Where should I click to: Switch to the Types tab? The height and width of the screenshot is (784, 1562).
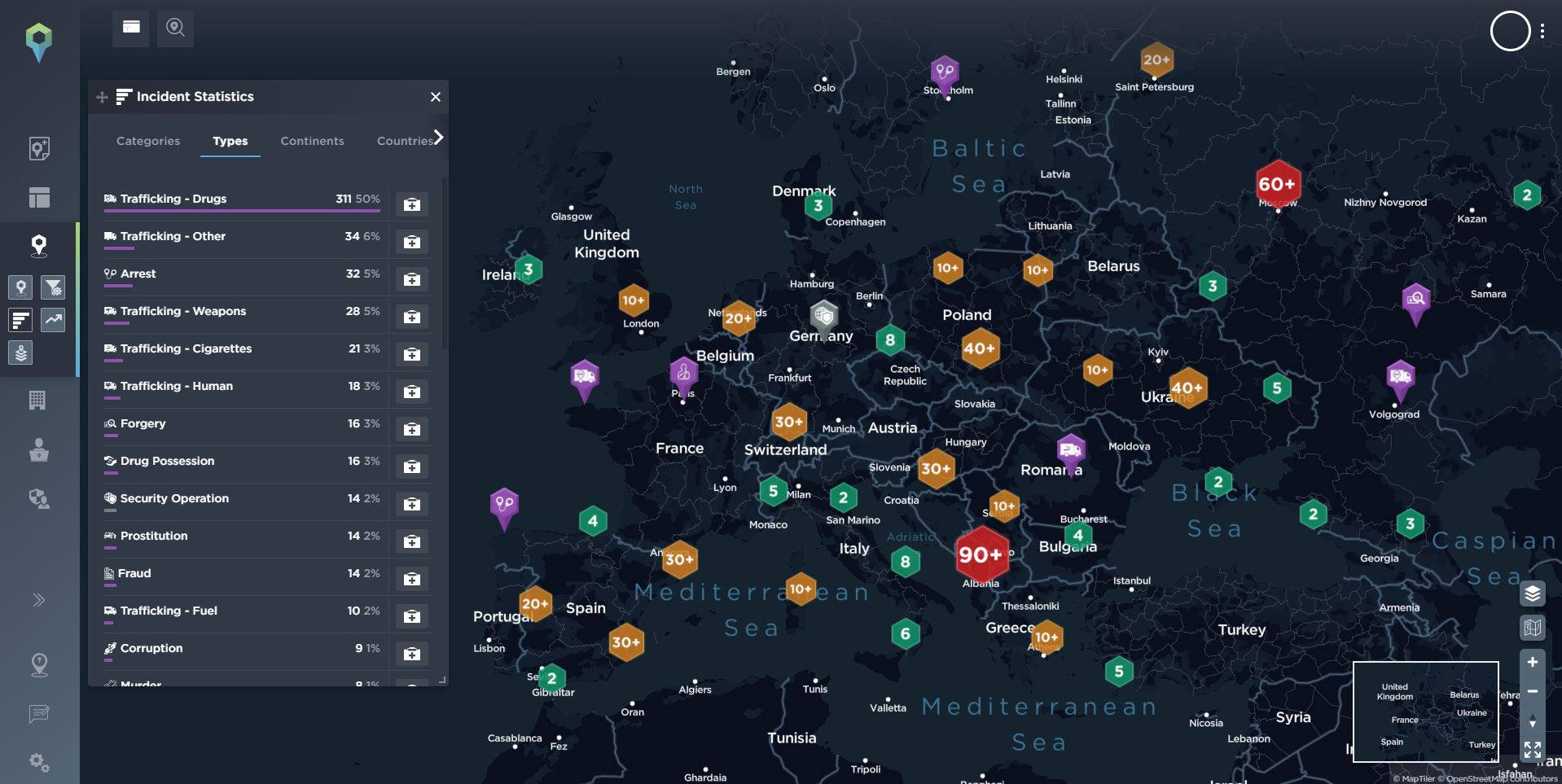pos(230,141)
